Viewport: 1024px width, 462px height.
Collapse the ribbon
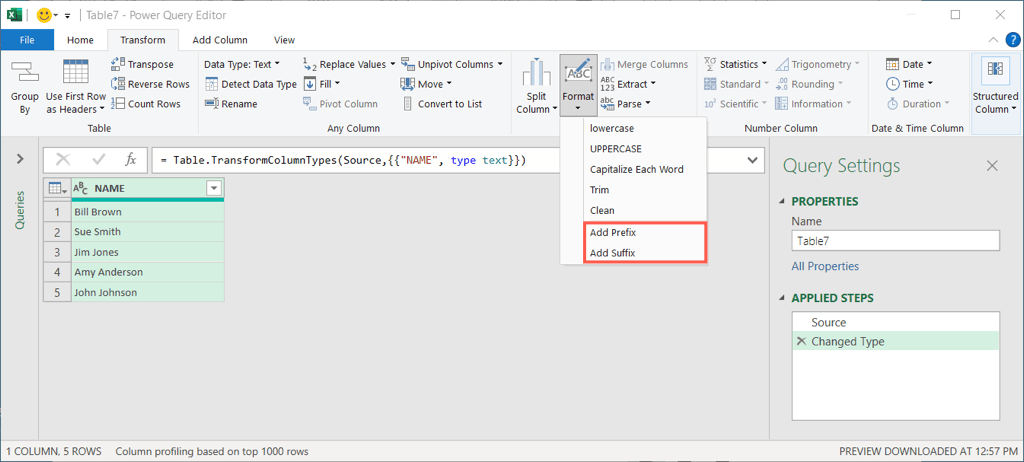click(993, 40)
